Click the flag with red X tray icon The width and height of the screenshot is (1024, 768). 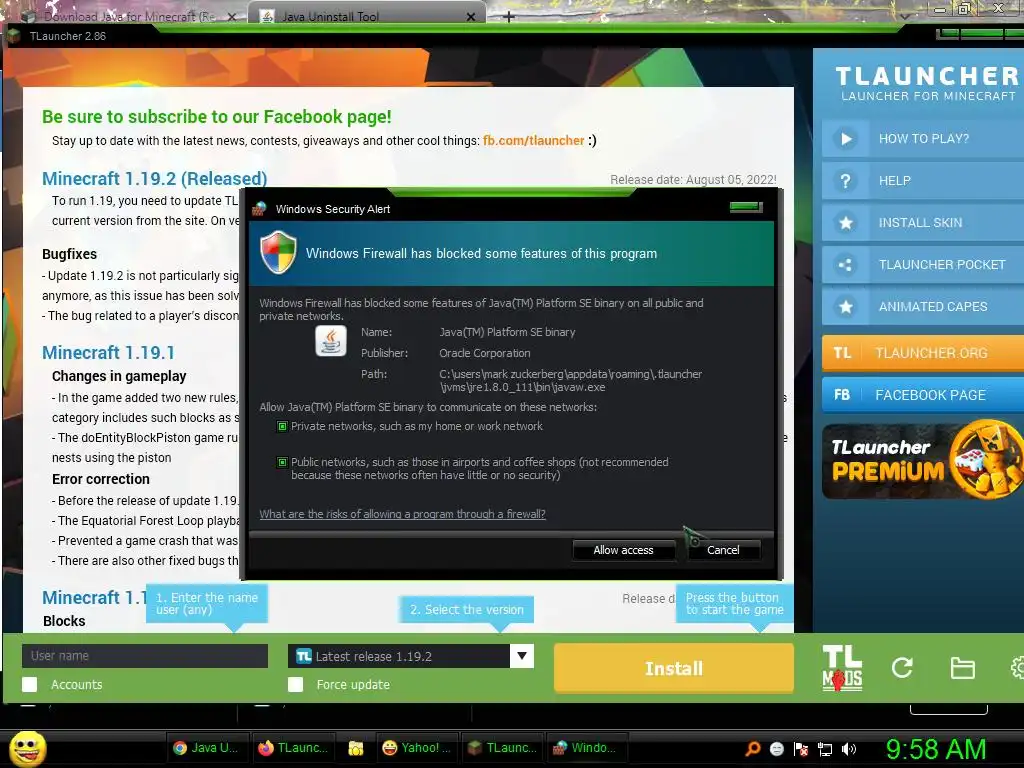tap(801, 748)
